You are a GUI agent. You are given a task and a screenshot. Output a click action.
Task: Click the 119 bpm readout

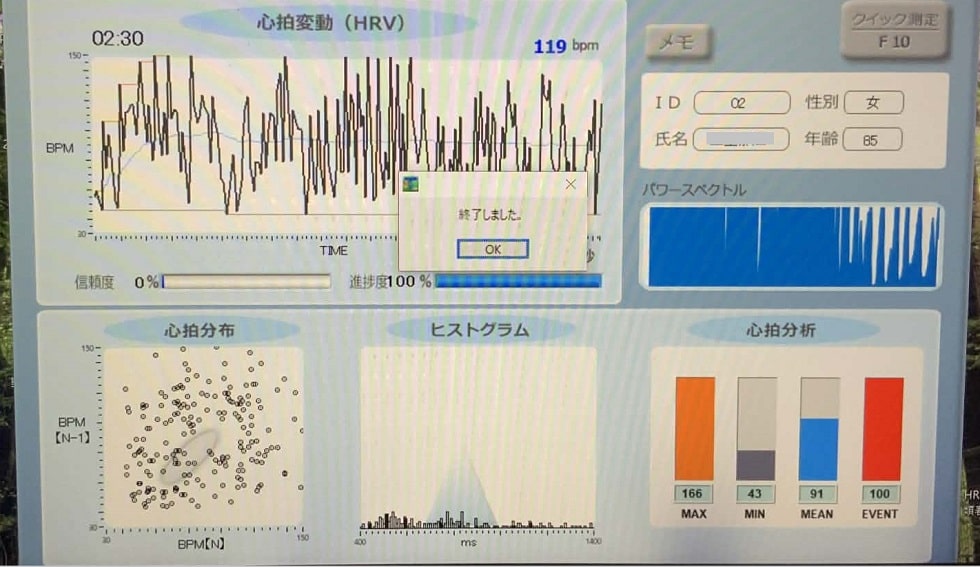point(565,47)
